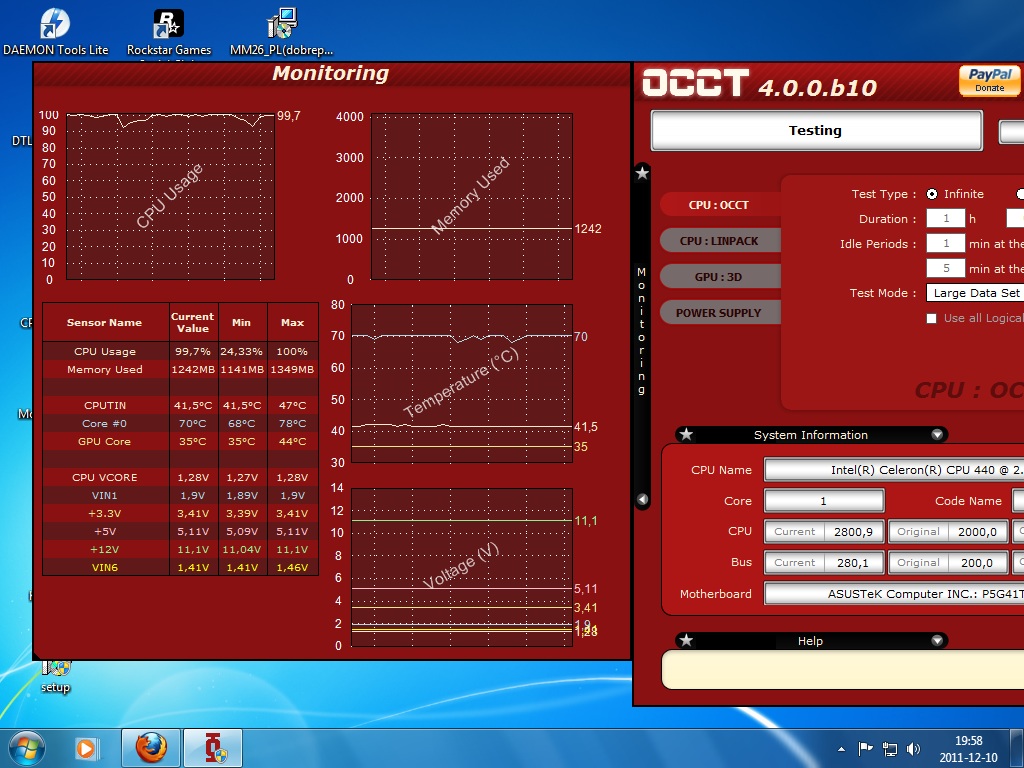Click the star at top of Monitoring sidebar

point(642,173)
